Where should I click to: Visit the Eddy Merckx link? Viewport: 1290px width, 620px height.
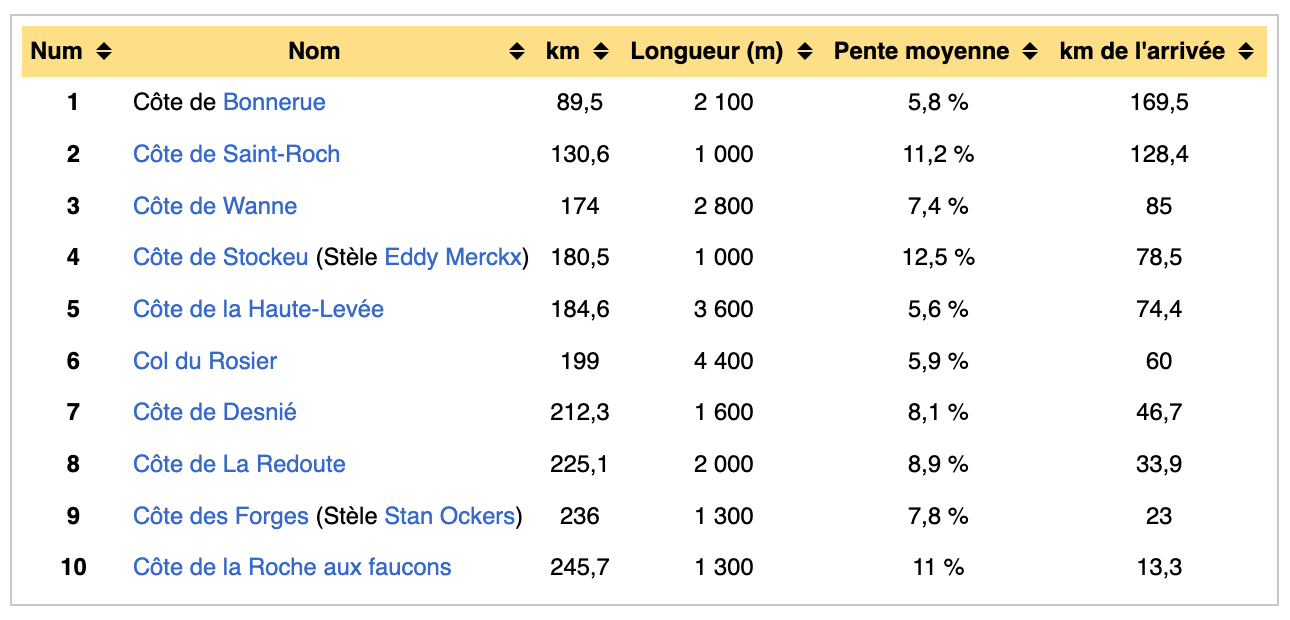point(453,257)
